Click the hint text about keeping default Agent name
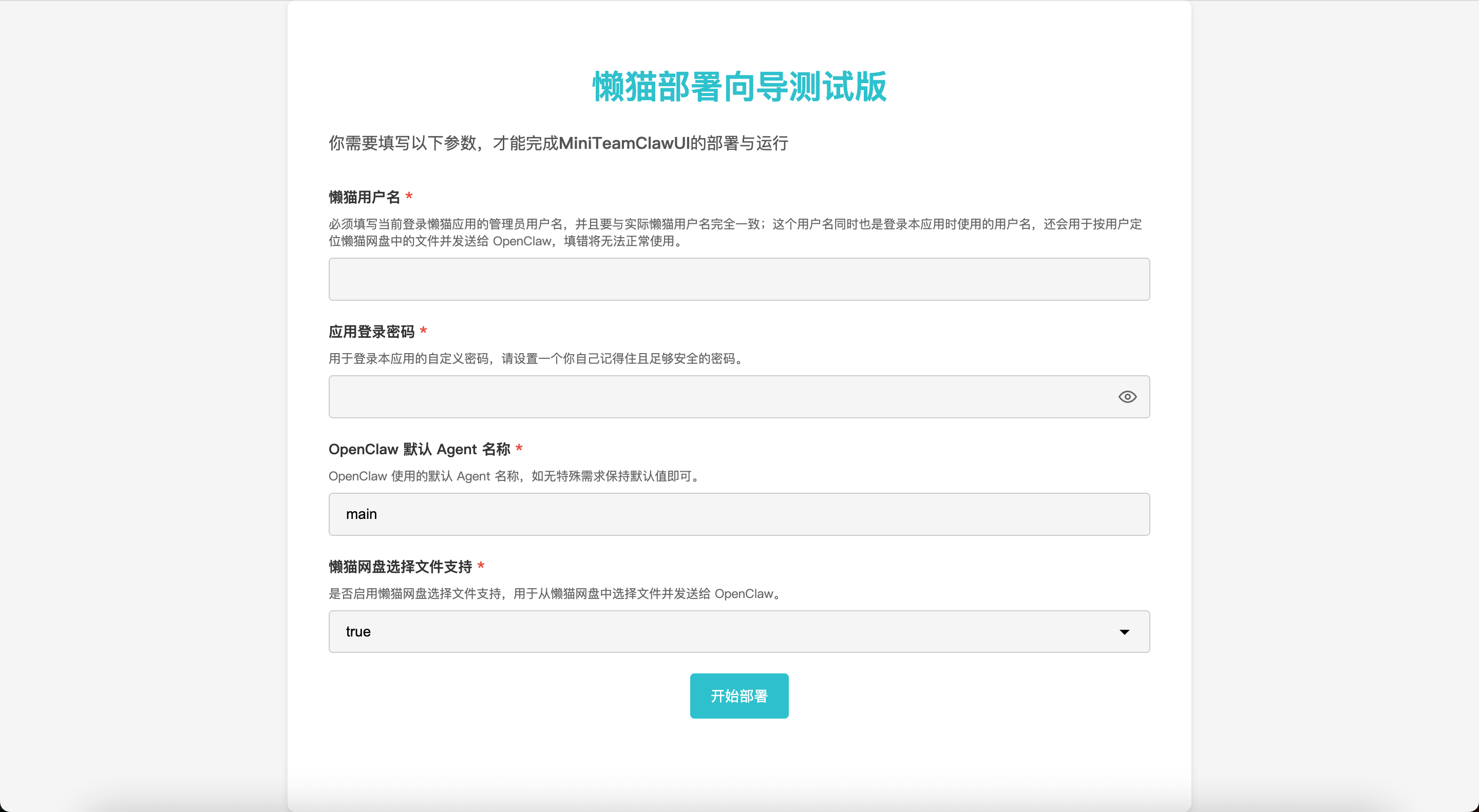The width and height of the screenshot is (1479, 812). click(516, 476)
